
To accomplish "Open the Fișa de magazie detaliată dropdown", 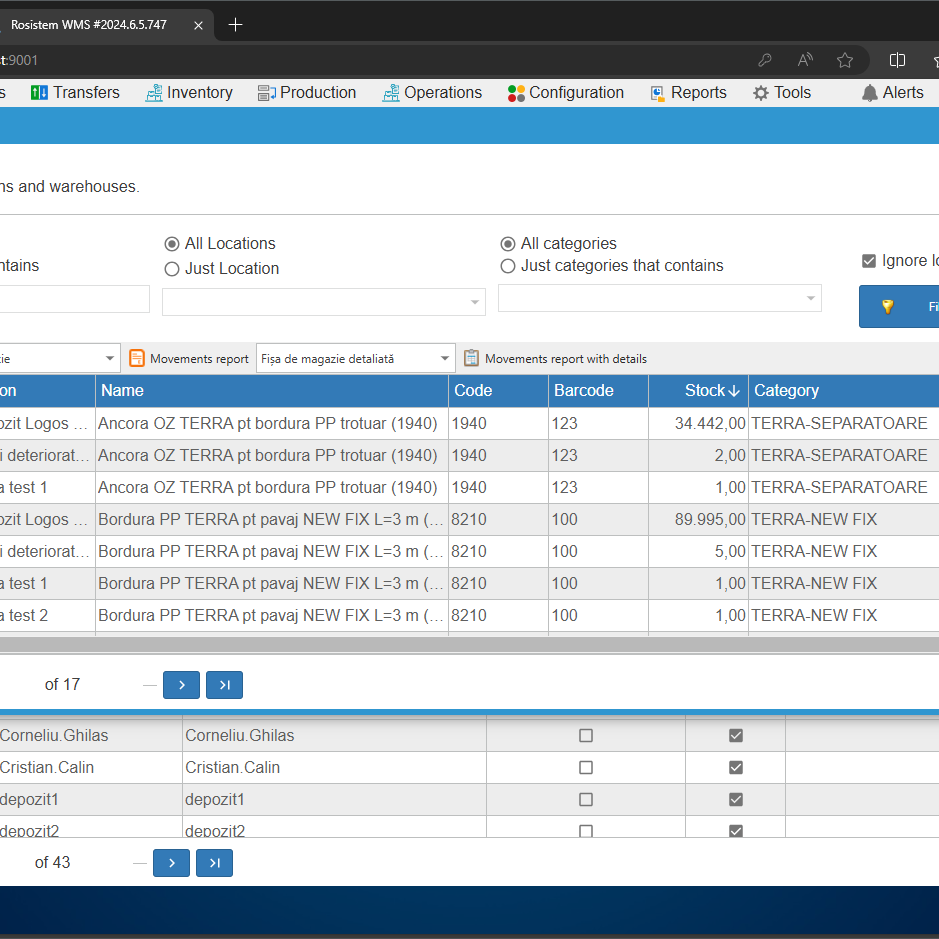I will (x=444, y=358).
